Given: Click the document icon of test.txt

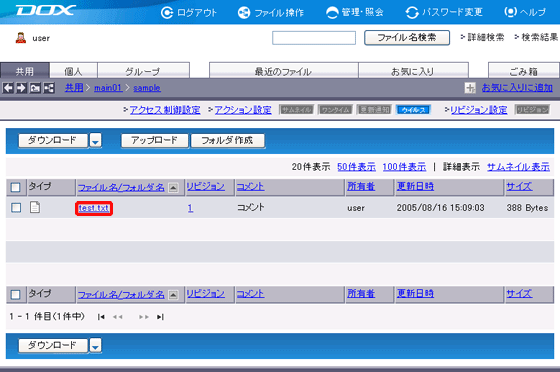Looking at the screenshot, I should [x=35, y=207].
